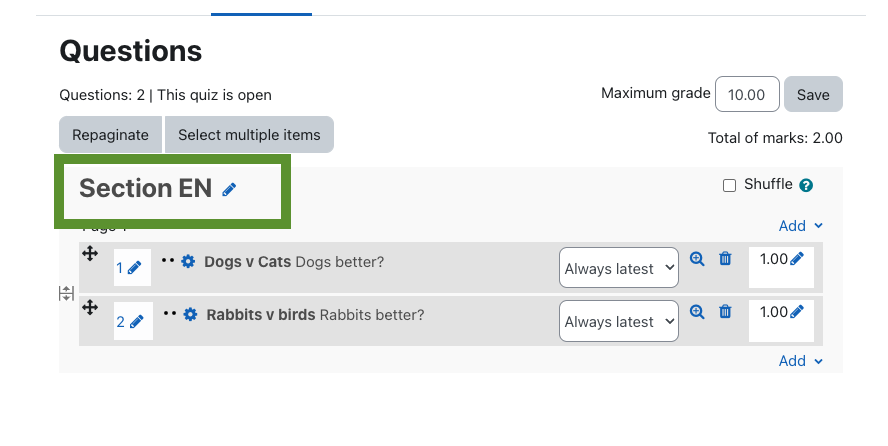
Task: Click the Maximum grade input field
Action: pyautogui.click(x=747, y=94)
